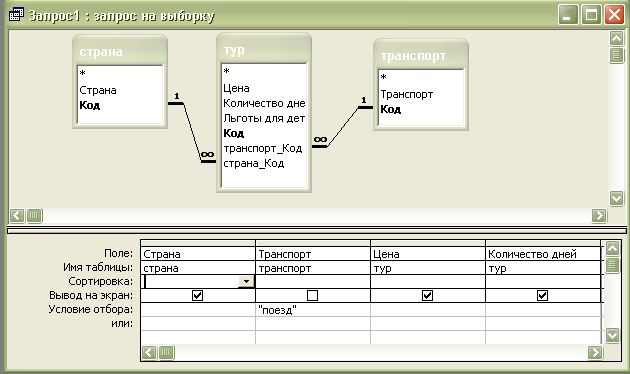The image size is (630, 374).
Task: Select the asterisk in транспорт table
Action: pos(384,77)
